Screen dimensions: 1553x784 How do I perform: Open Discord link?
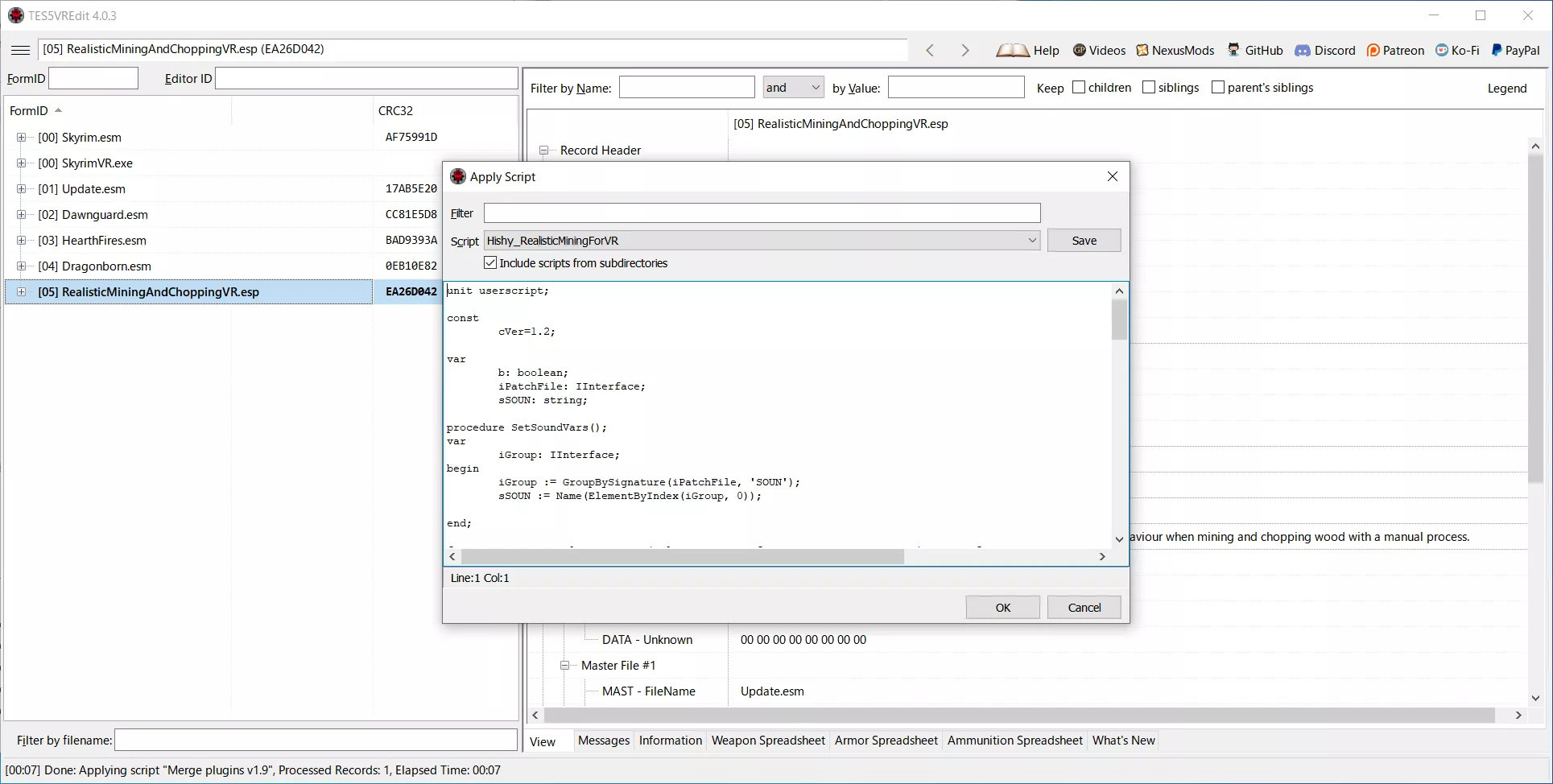pyautogui.click(x=1324, y=50)
